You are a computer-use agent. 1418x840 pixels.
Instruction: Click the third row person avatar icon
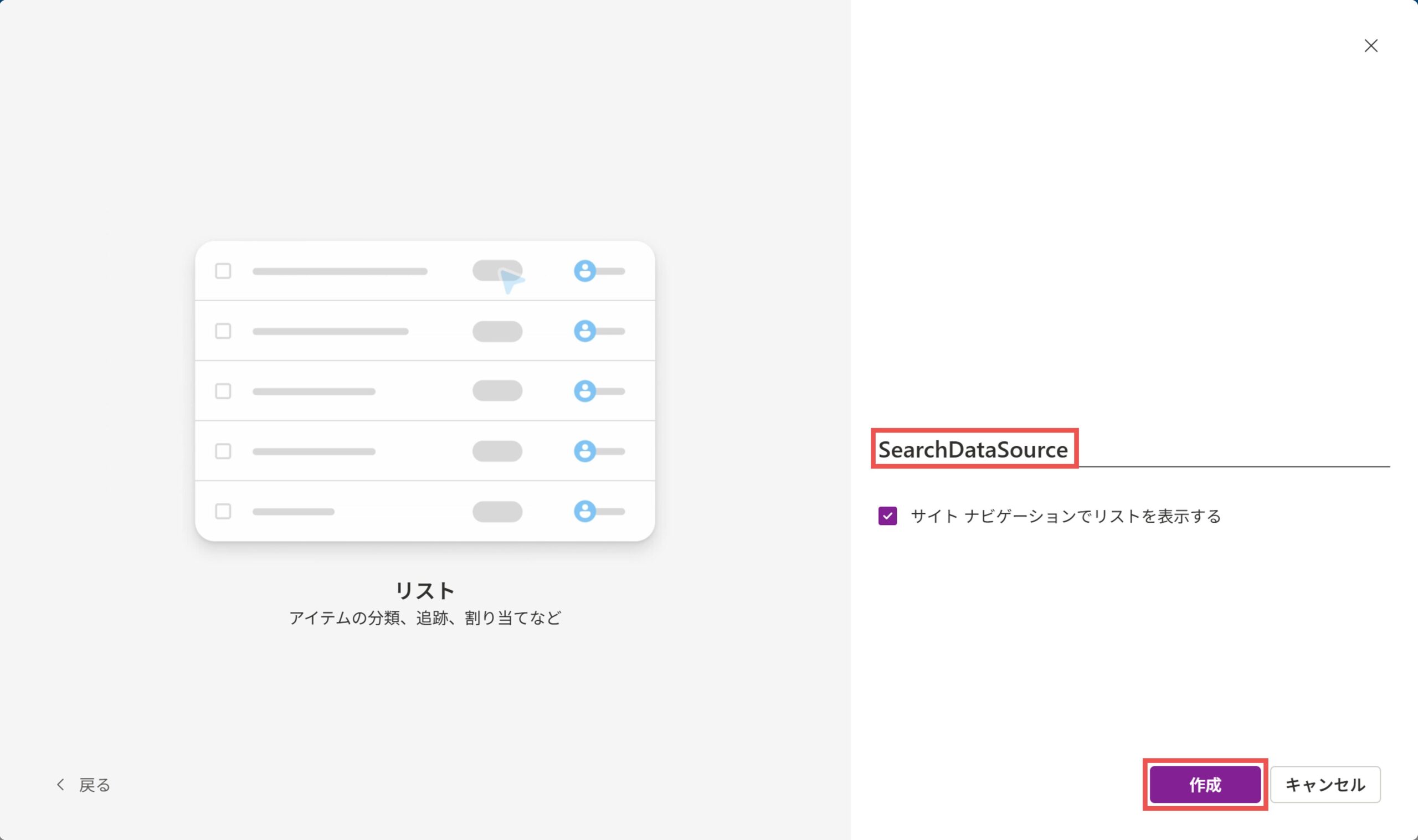(585, 391)
